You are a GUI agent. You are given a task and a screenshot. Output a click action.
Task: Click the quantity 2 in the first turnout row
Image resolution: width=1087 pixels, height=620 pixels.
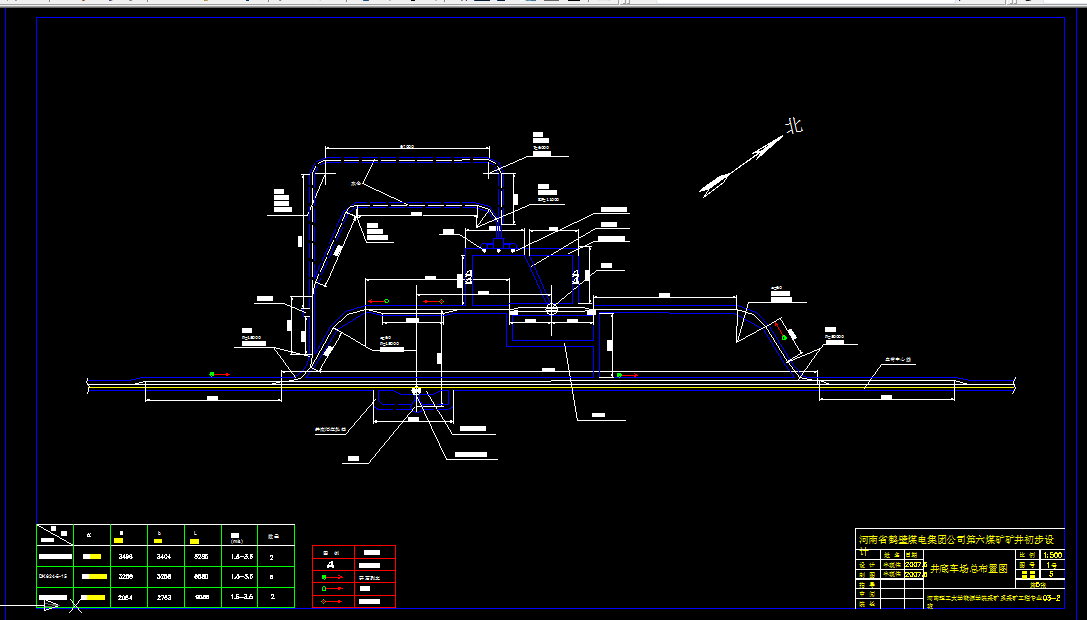pyautogui.click(x=271, y=557)
